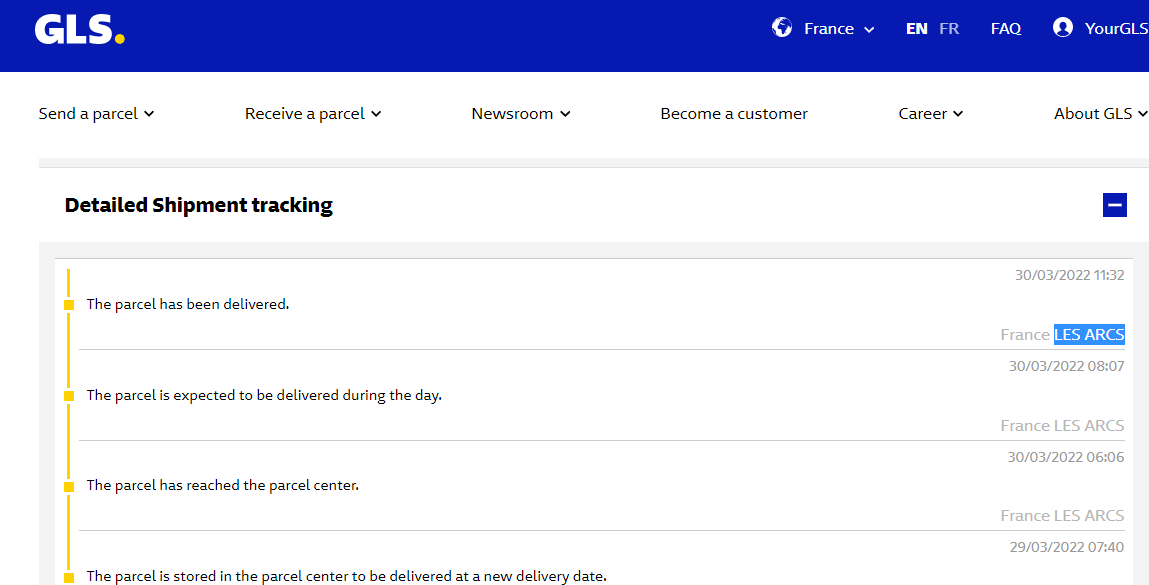Select EN language option
Screen dimensions: 1149x585
[916, 29]
